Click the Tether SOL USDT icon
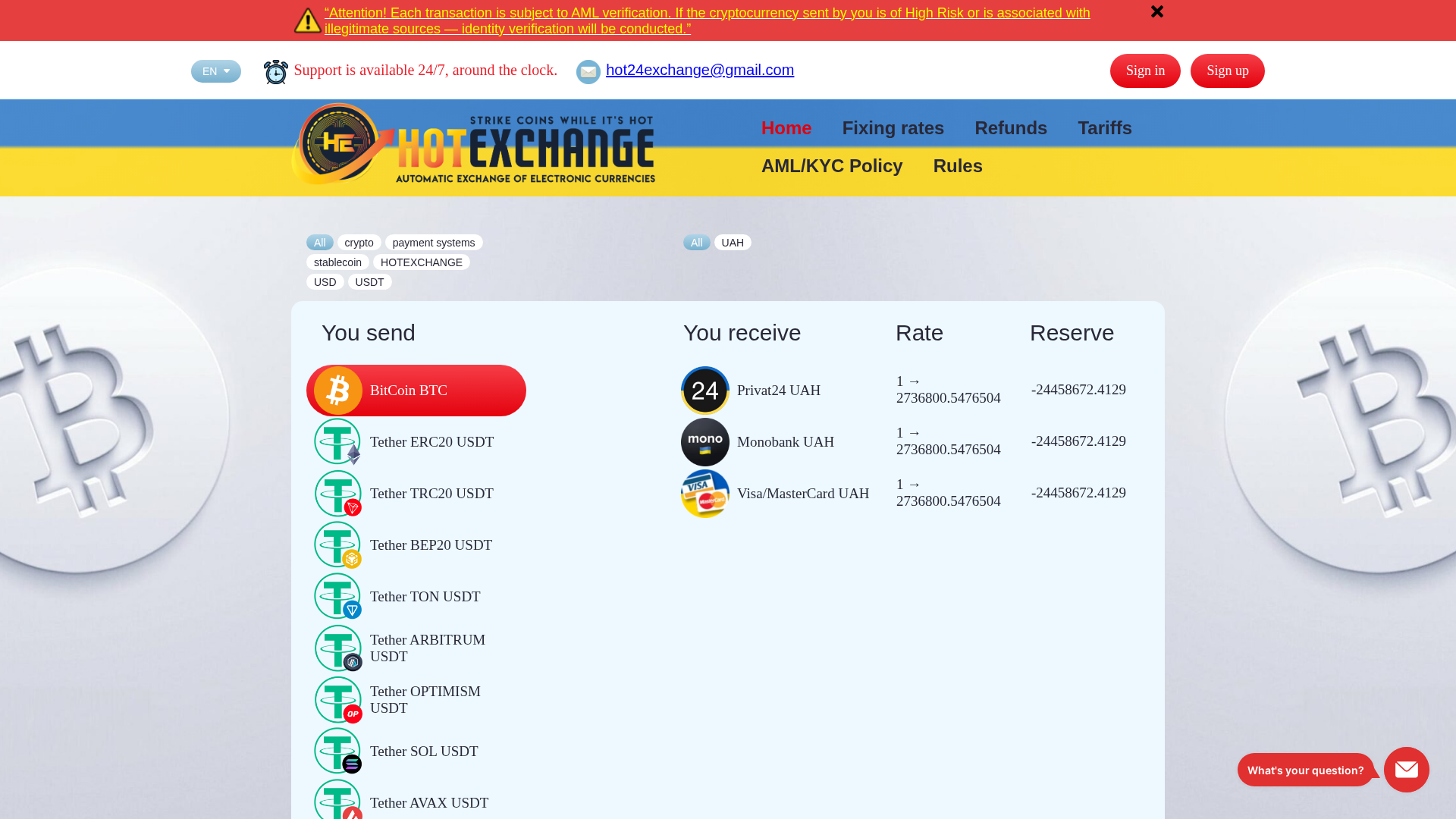The height and width of the screenshot is (819, 1456). click(338, 752)
